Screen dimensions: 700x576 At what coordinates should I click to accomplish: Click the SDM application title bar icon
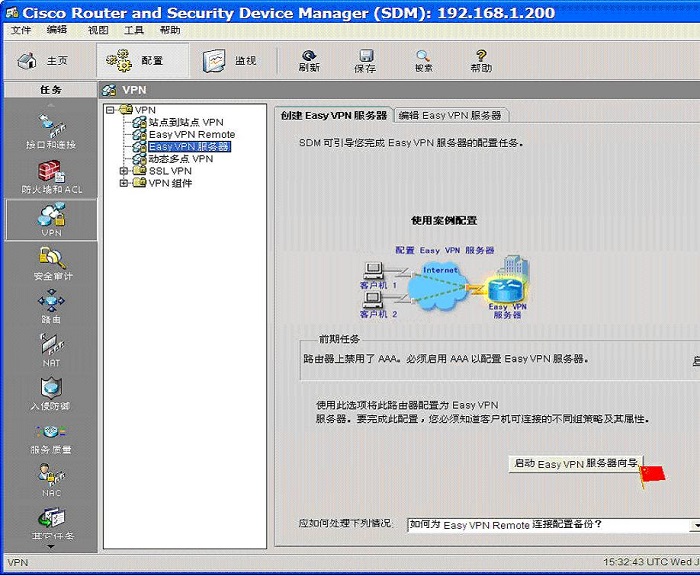point(12,12)
